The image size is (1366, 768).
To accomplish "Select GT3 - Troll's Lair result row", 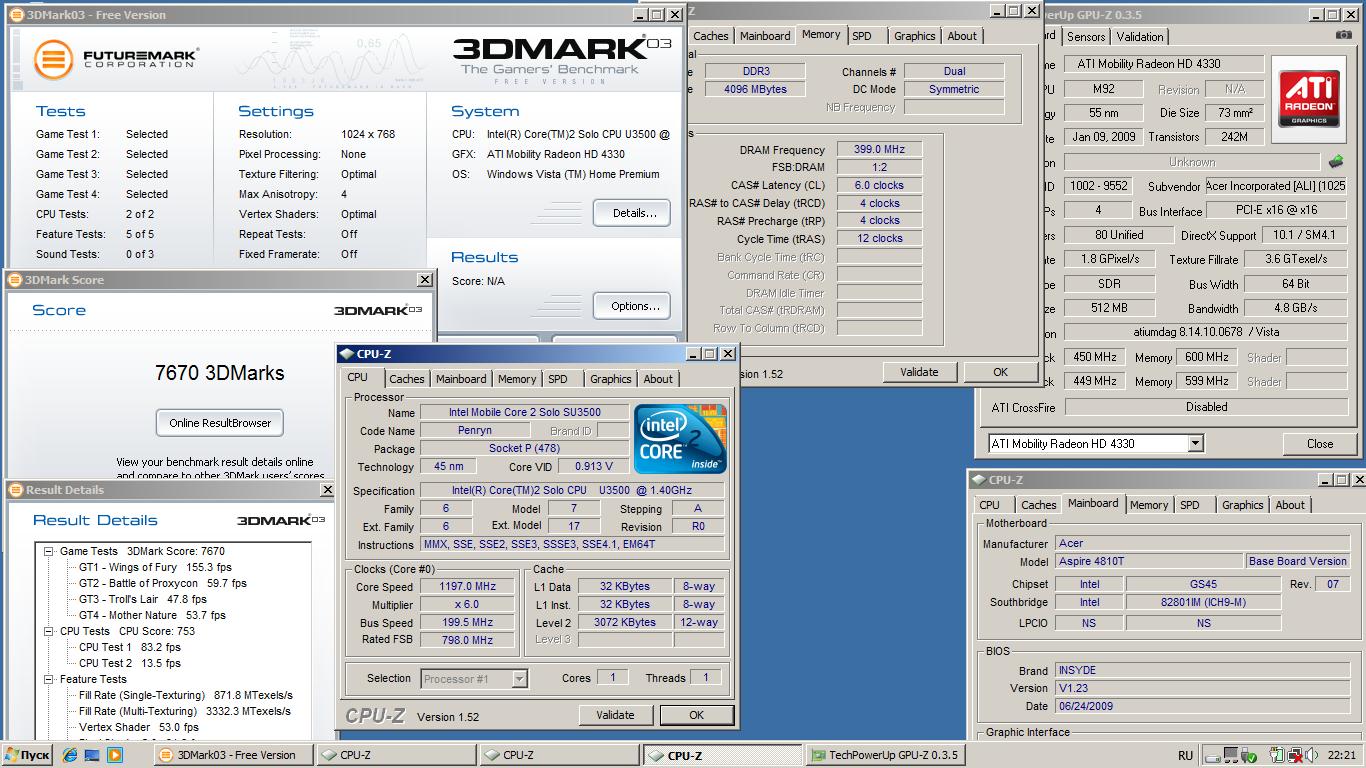I will click(143, 599).
